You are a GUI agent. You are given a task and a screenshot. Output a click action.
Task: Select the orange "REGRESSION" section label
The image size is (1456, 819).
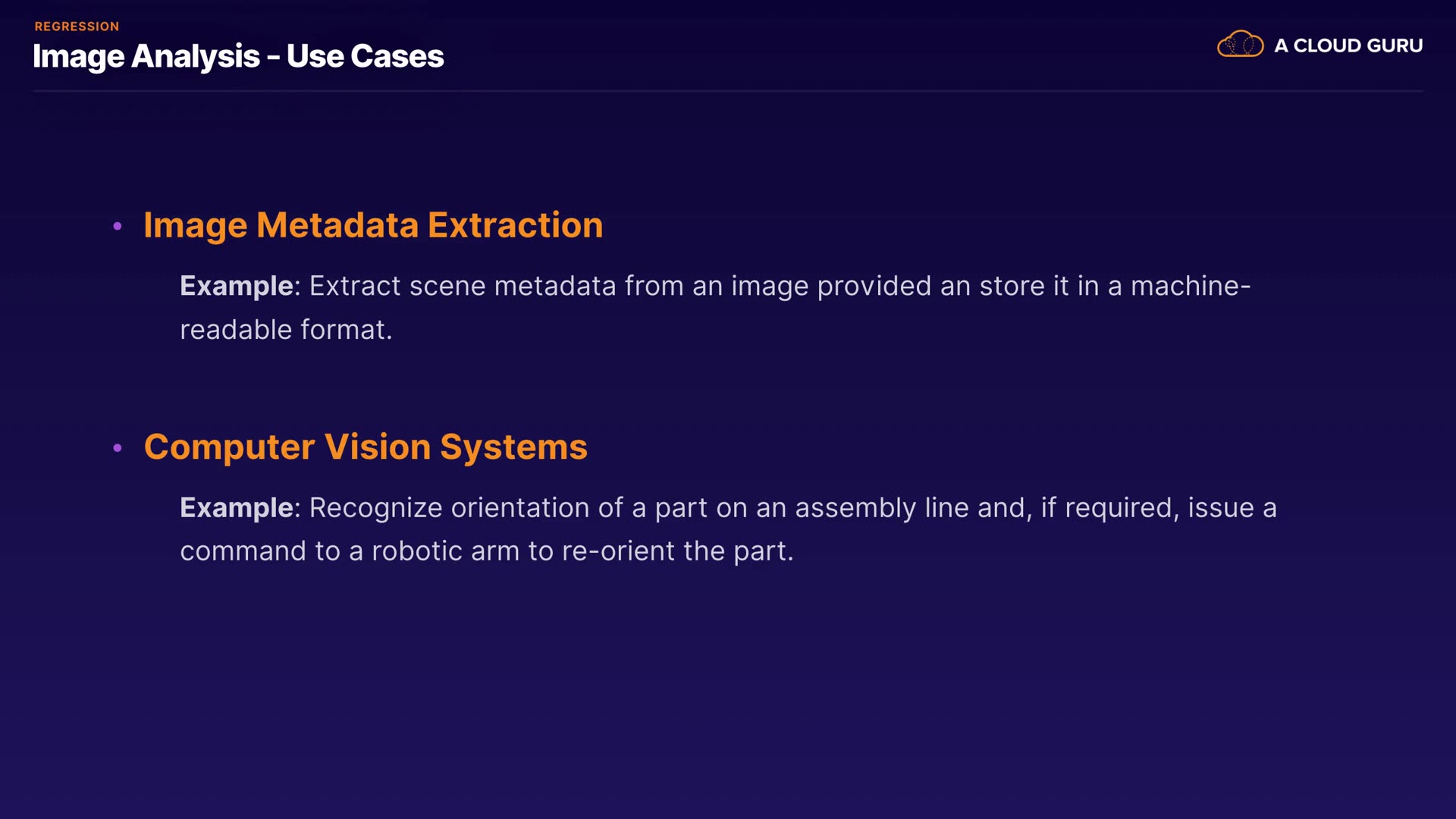click(x=77, y=27)
